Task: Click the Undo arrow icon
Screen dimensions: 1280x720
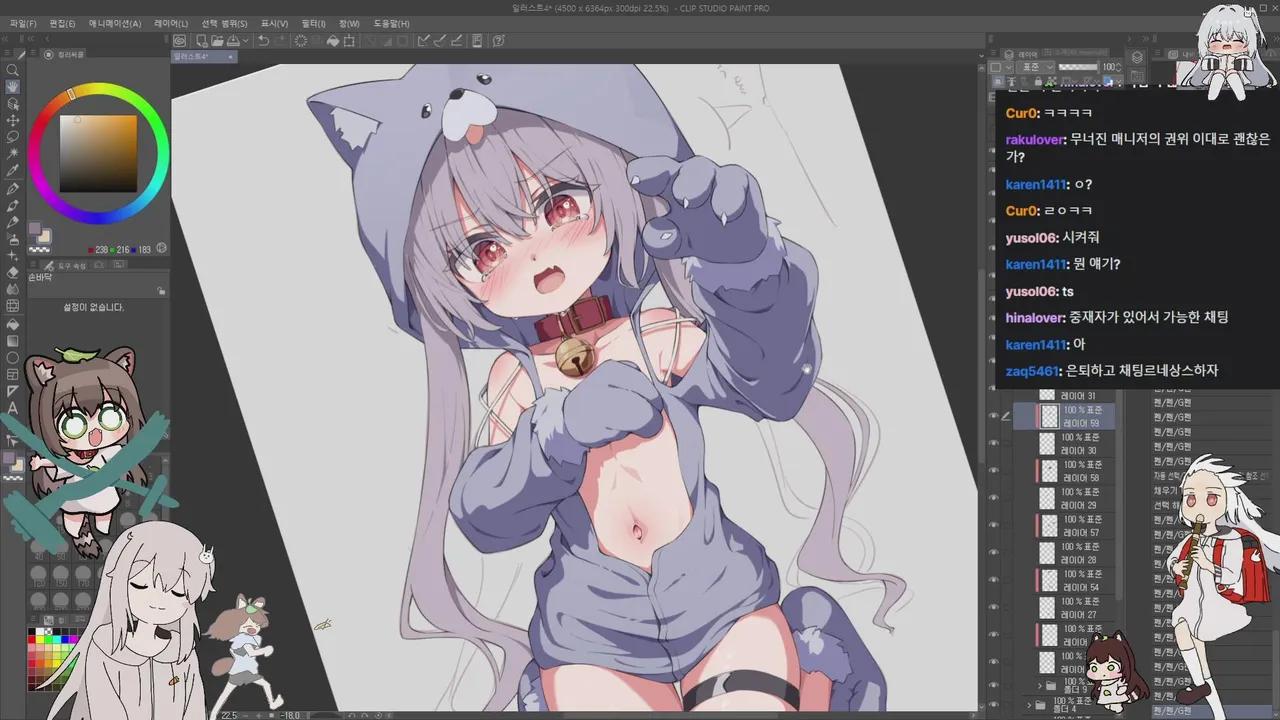Action: pos(263,41)
